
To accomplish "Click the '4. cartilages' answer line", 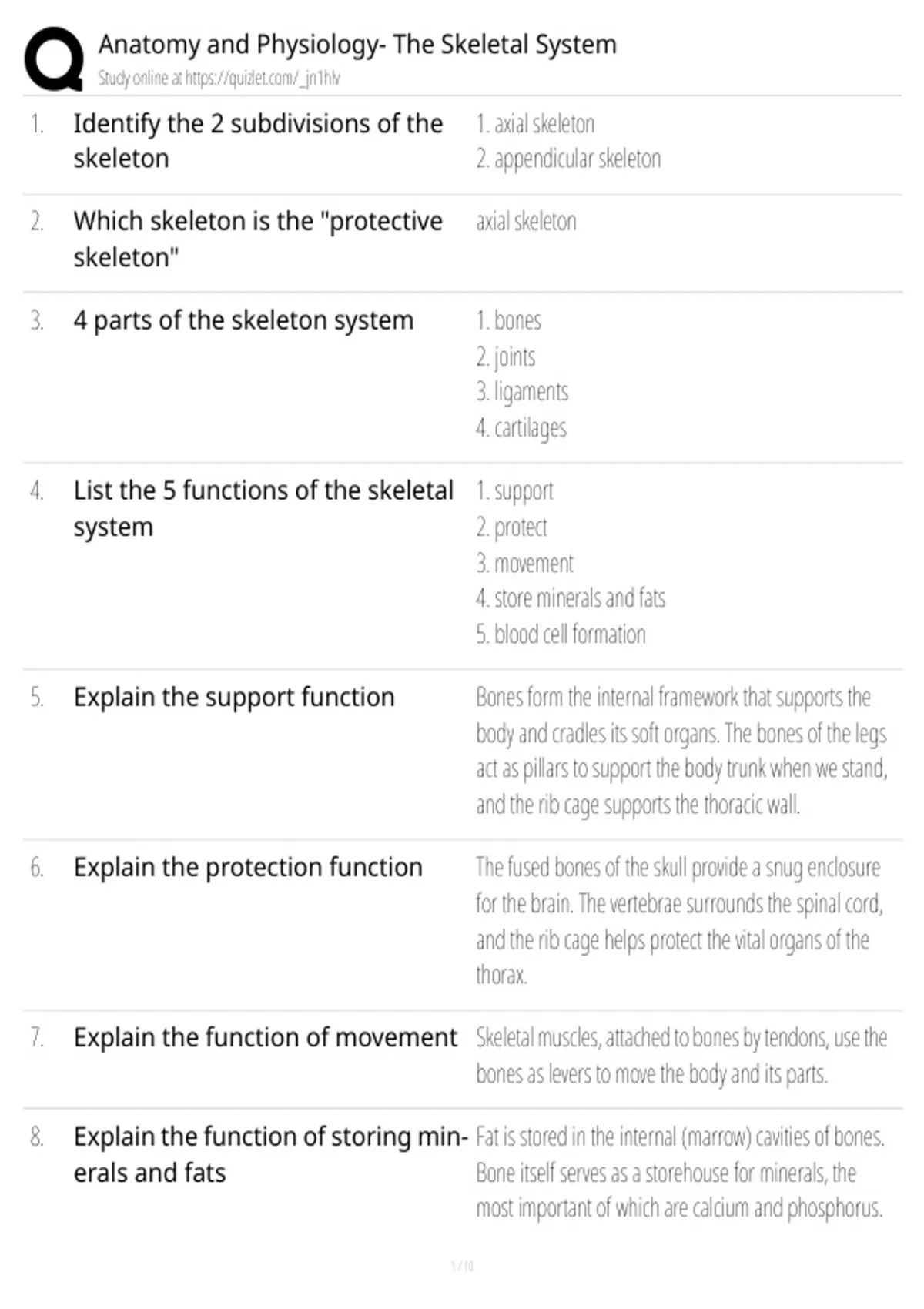I will (x=521, y=428).
